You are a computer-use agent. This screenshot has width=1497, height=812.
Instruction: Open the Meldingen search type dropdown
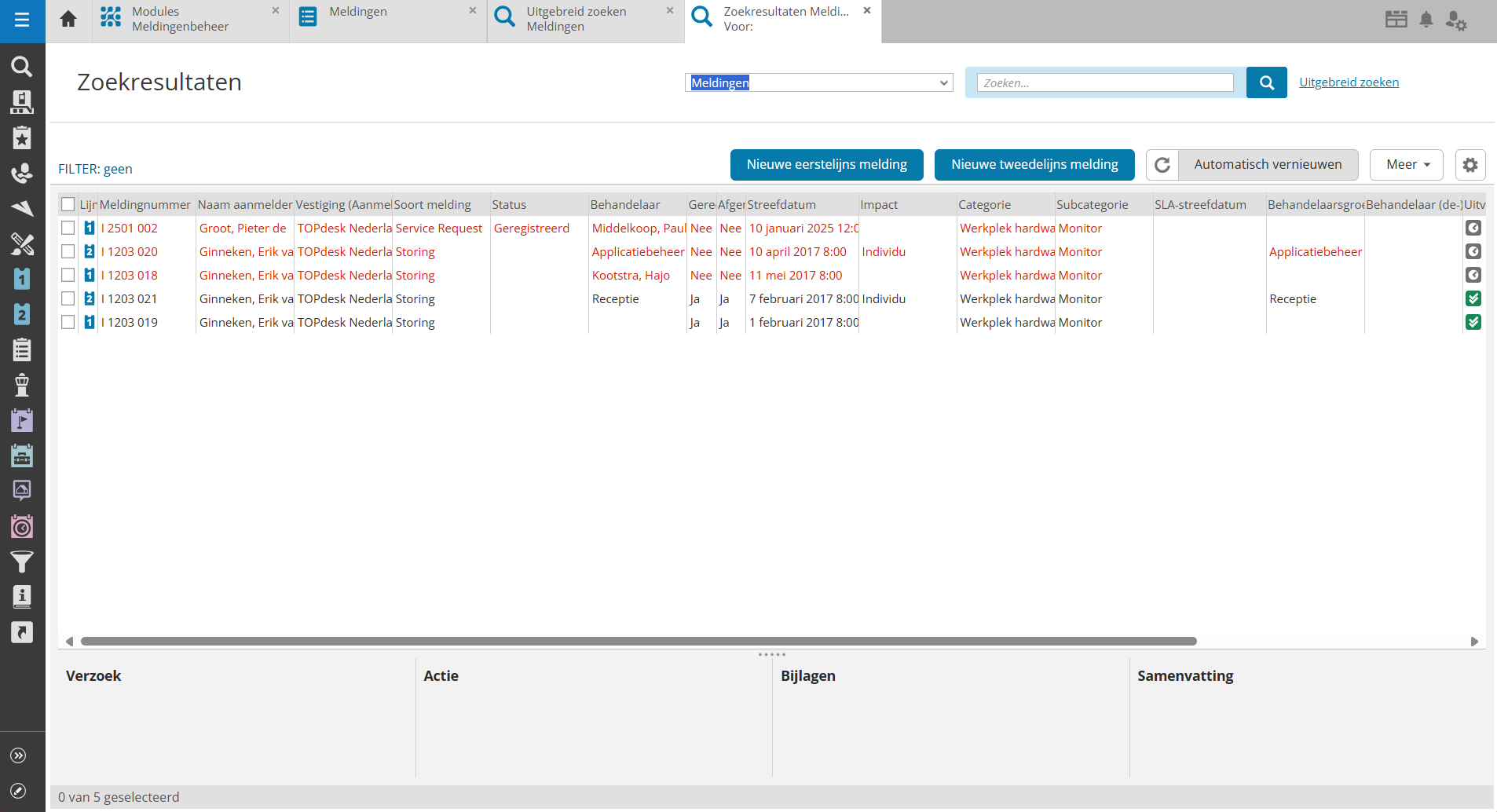(x=818, y=82)
